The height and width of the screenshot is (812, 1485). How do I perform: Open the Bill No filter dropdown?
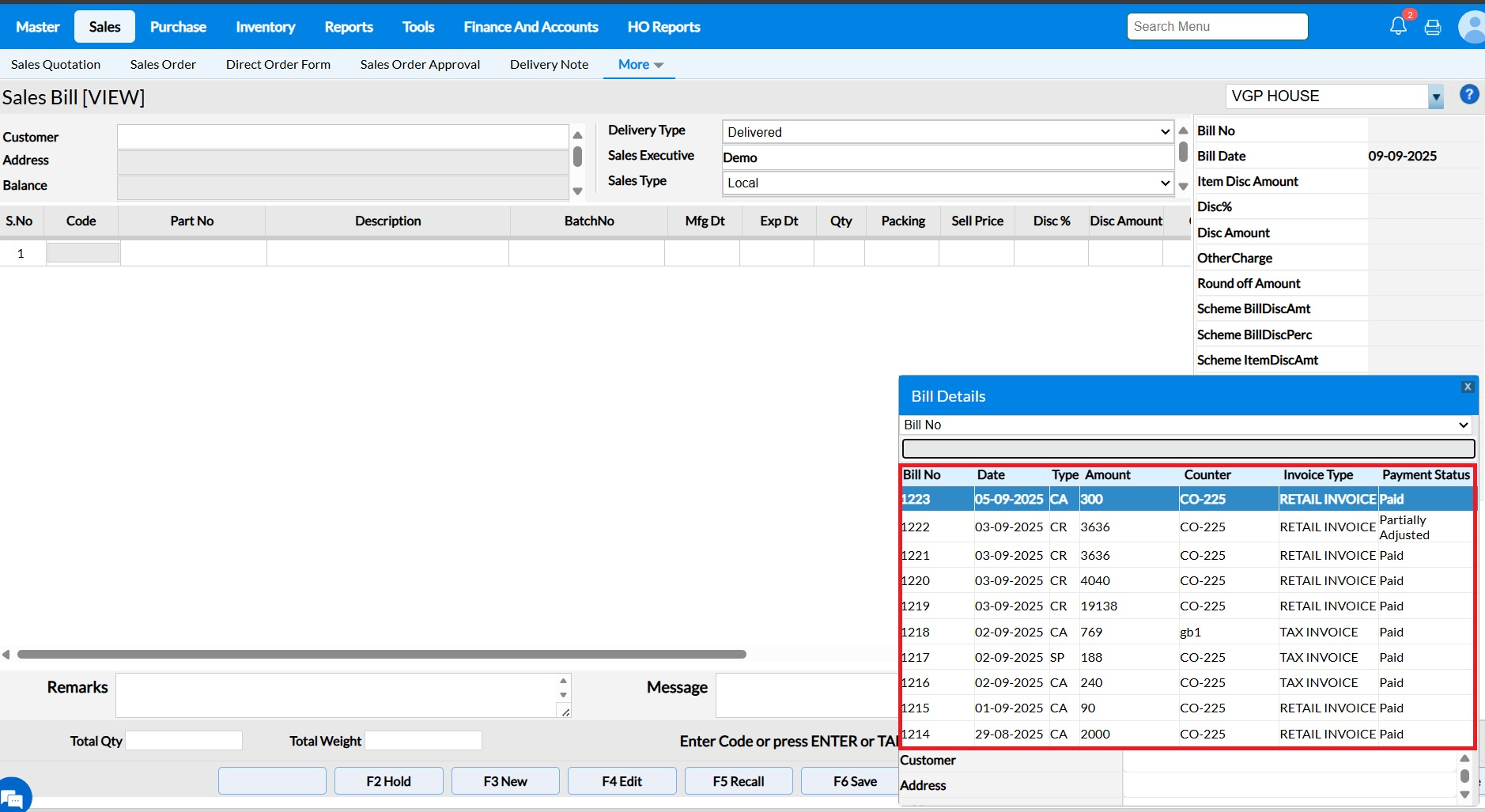point(1186,425)
